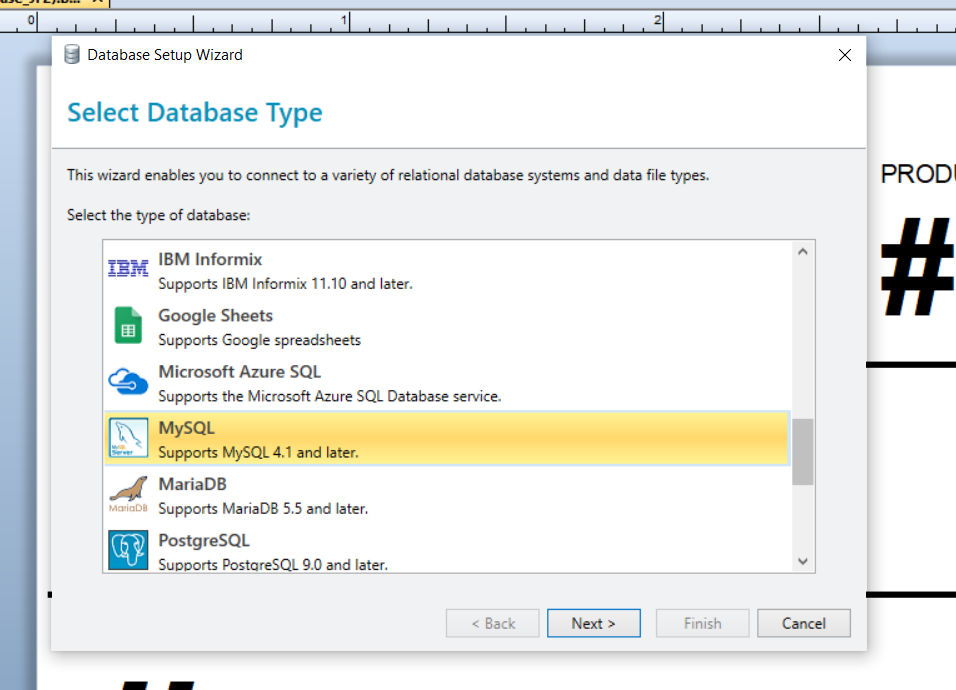956x690 pixels.
Task: Choose the Google Sheets green icon
Action: tap(128, 325)
